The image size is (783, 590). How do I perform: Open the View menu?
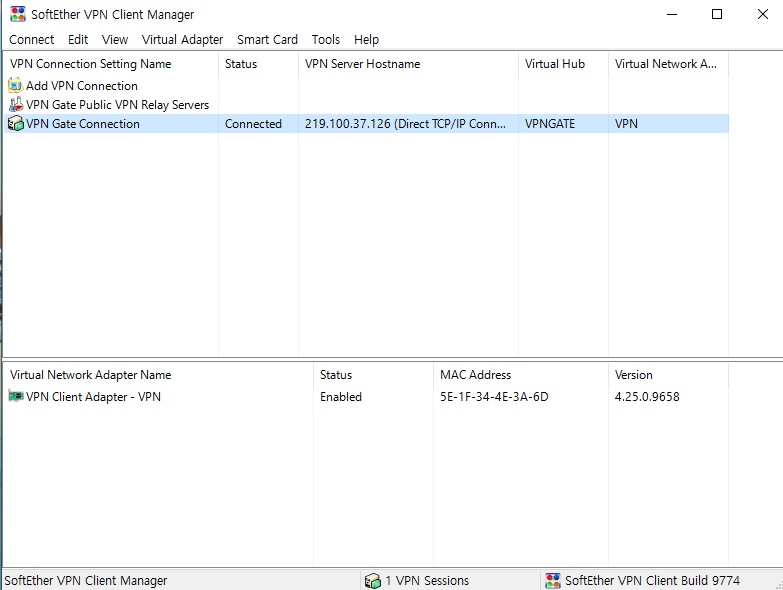point(115,39)
